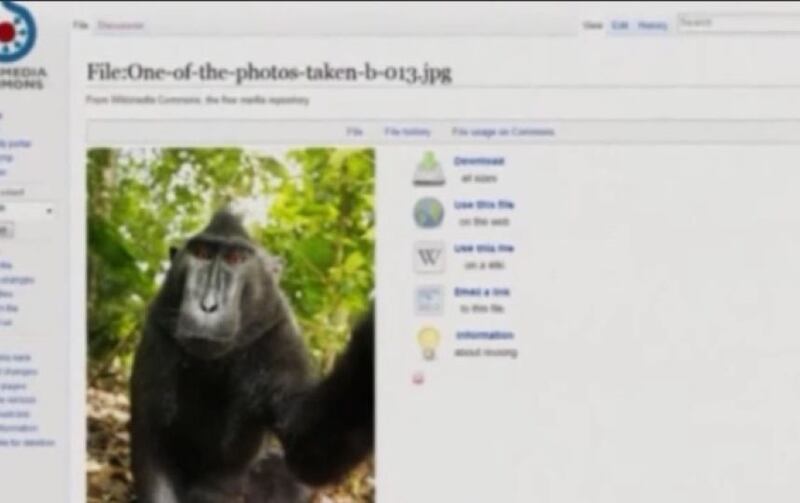Click the page title File:One-of-the-photos-taken-b-013.jpg
This screenshot has width=800, height=503.
[269, 72]
